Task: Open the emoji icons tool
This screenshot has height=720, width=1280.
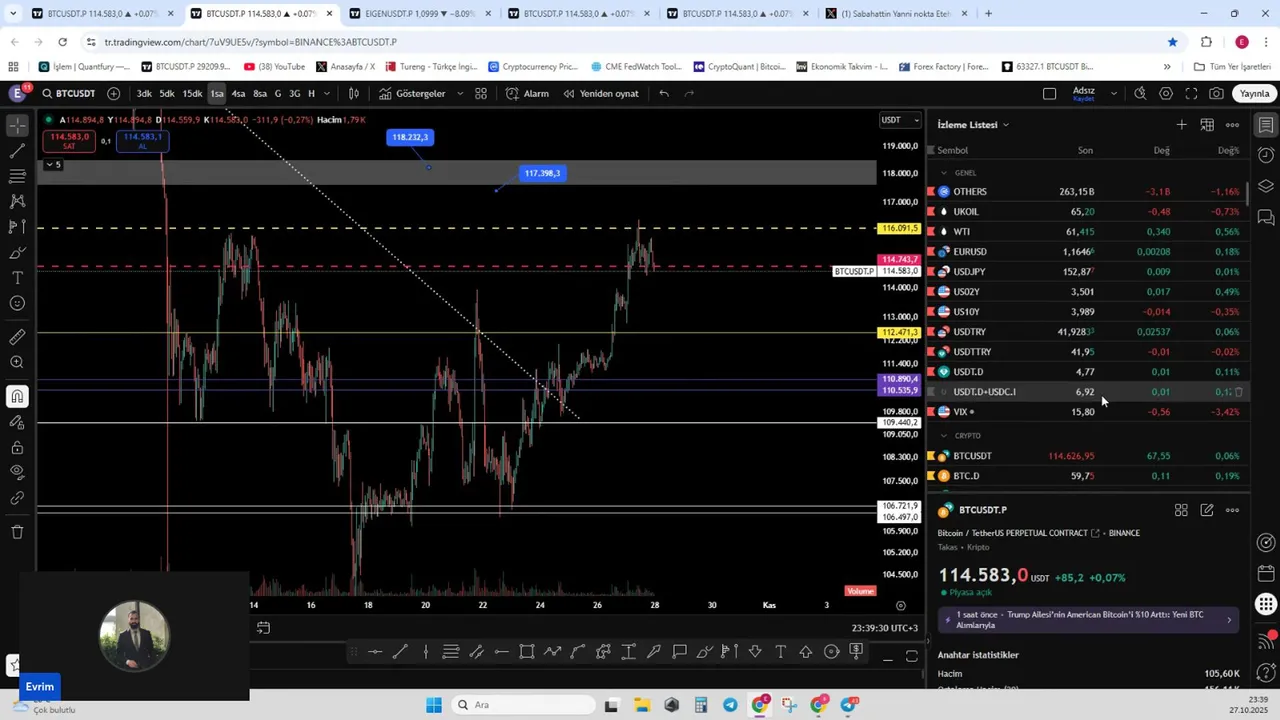Action: coord(17,303)
